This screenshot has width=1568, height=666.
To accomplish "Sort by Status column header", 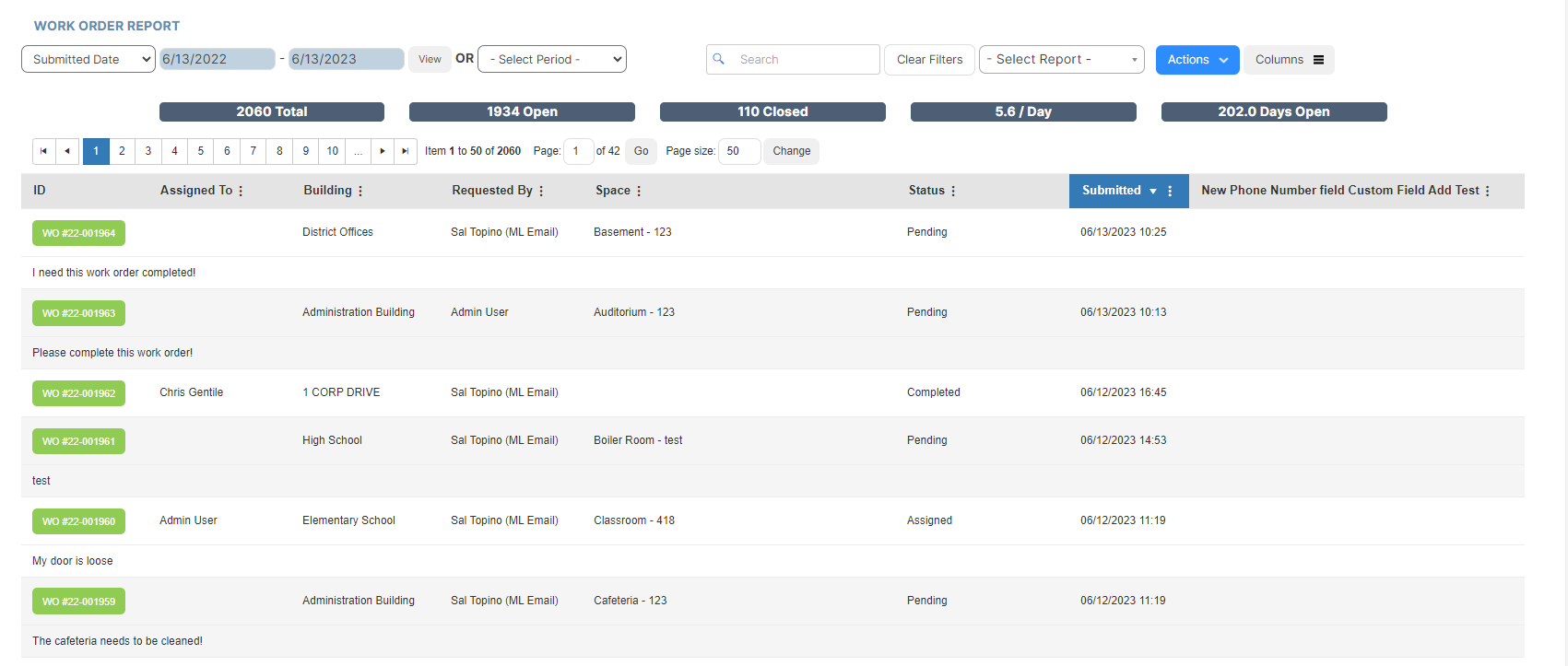I will click(926, 191).
